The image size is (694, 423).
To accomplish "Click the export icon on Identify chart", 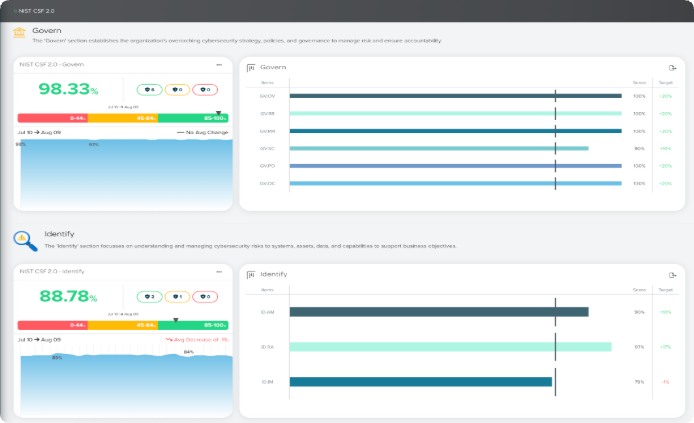I will point(672,275).
